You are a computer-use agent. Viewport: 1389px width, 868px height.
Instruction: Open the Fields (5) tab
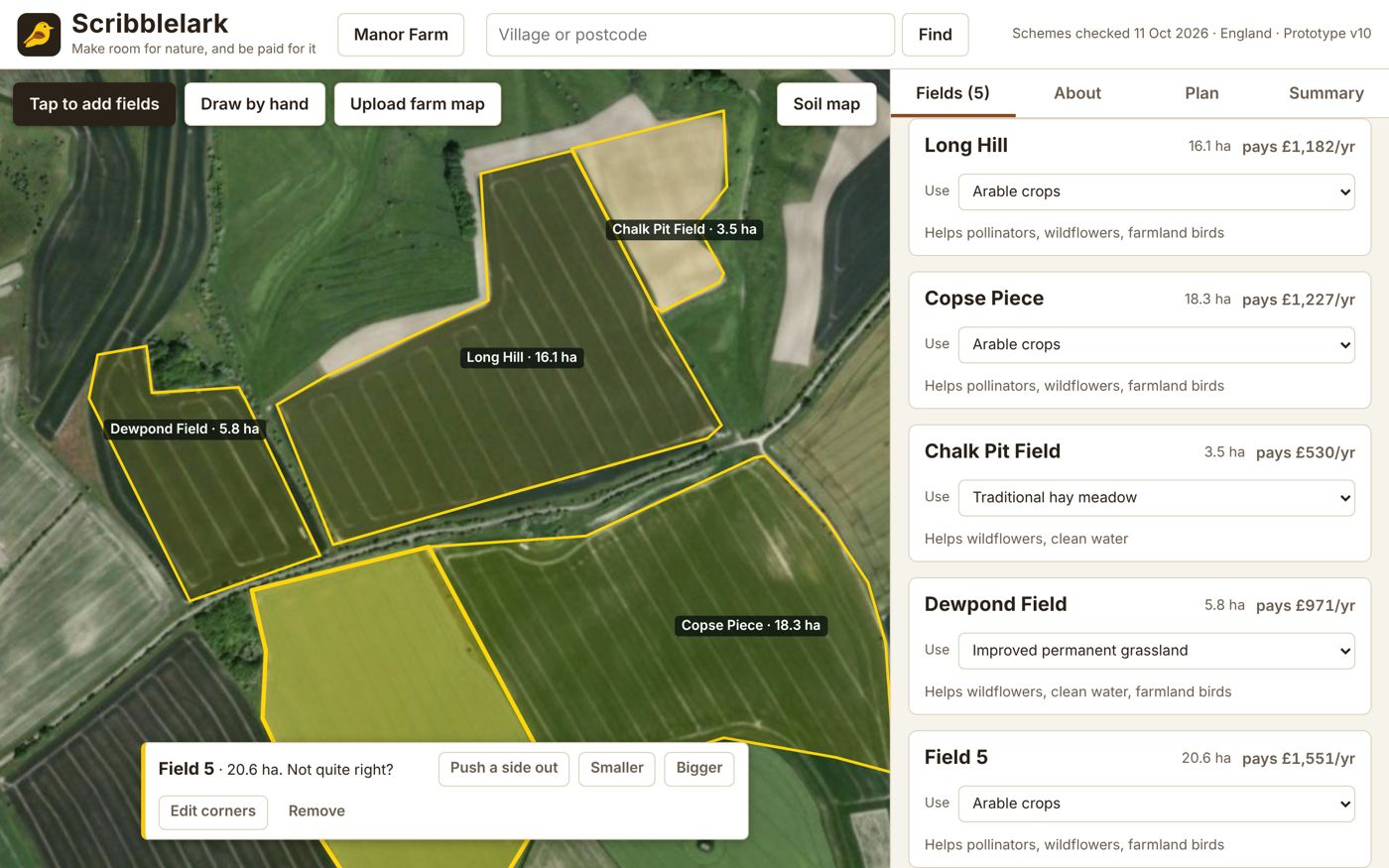click(952, 93)
